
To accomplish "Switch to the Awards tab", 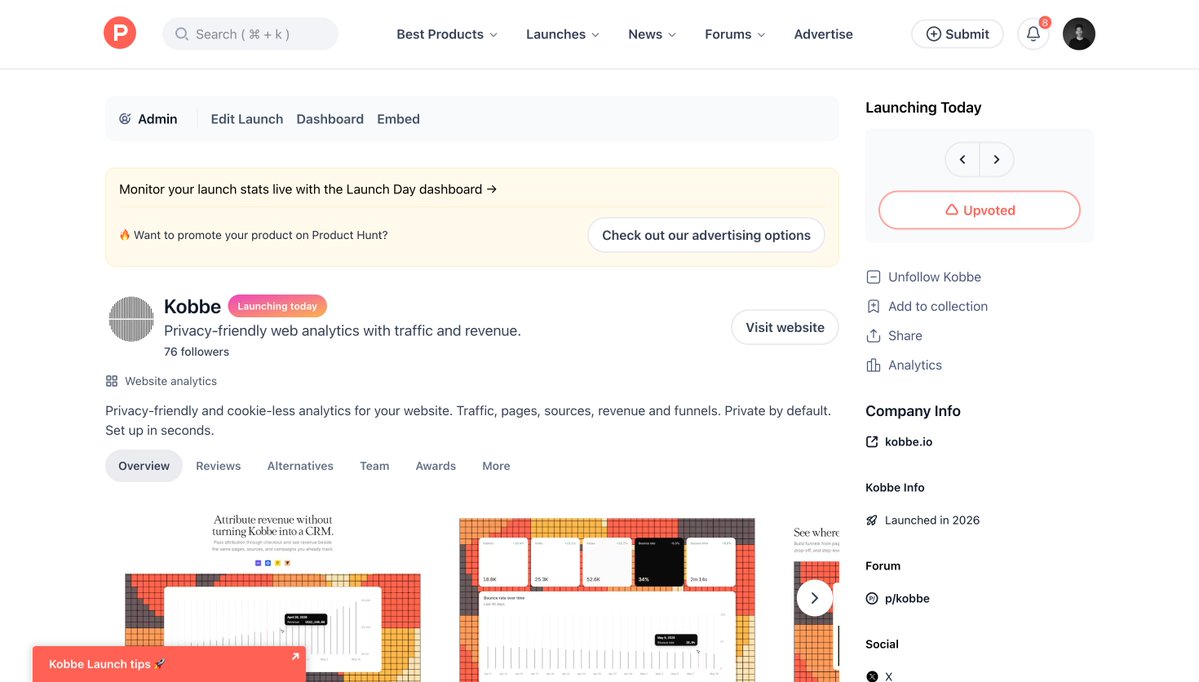I will pyautogui.click(x=435, y=466).
